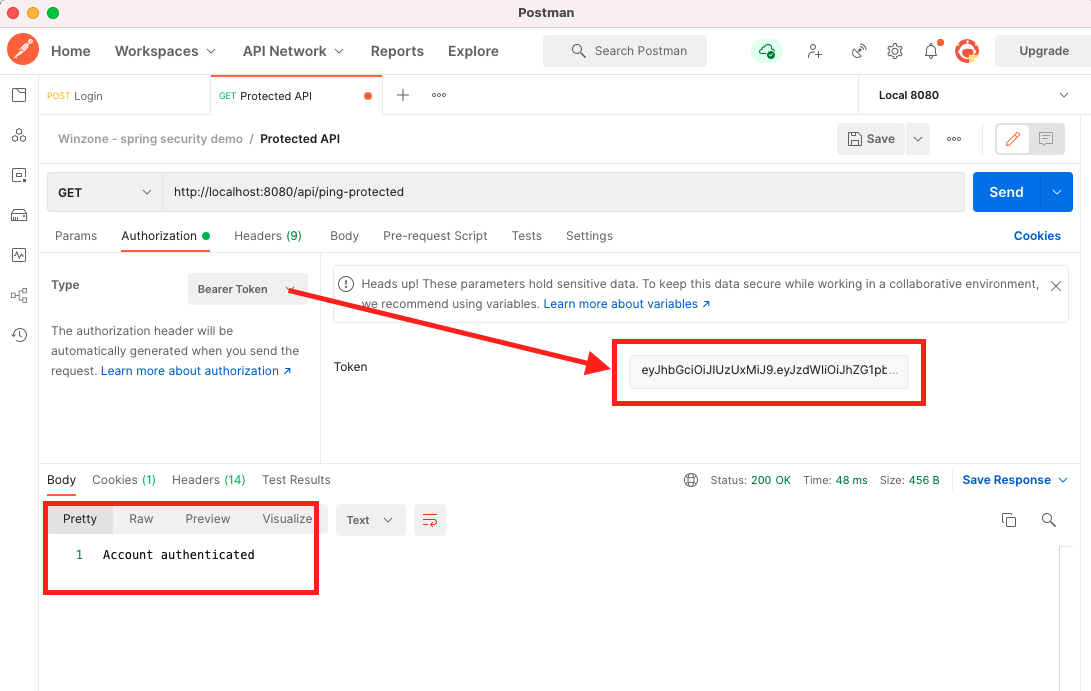The width and height of the screenshot is (1091, 691).
Task: Switch to edit mode pencil icon
Action: coord(1012,139)
